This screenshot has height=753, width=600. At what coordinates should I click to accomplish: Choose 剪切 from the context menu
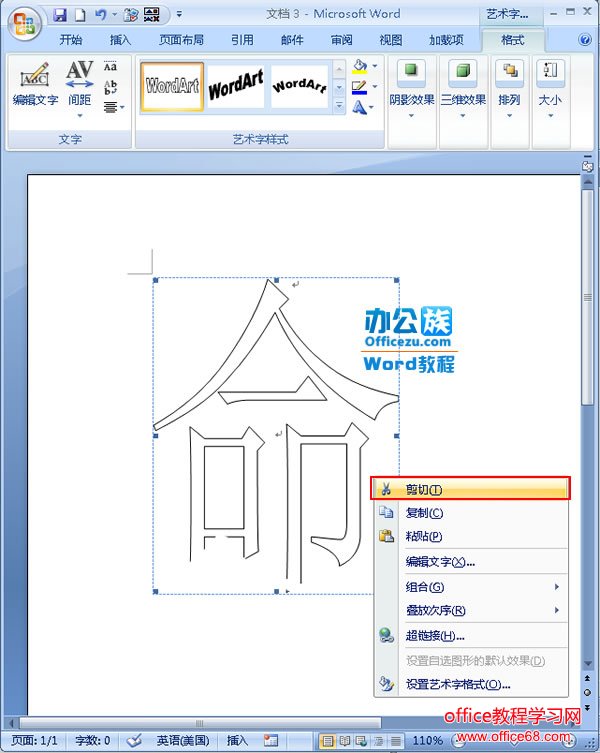coord(470,489)
